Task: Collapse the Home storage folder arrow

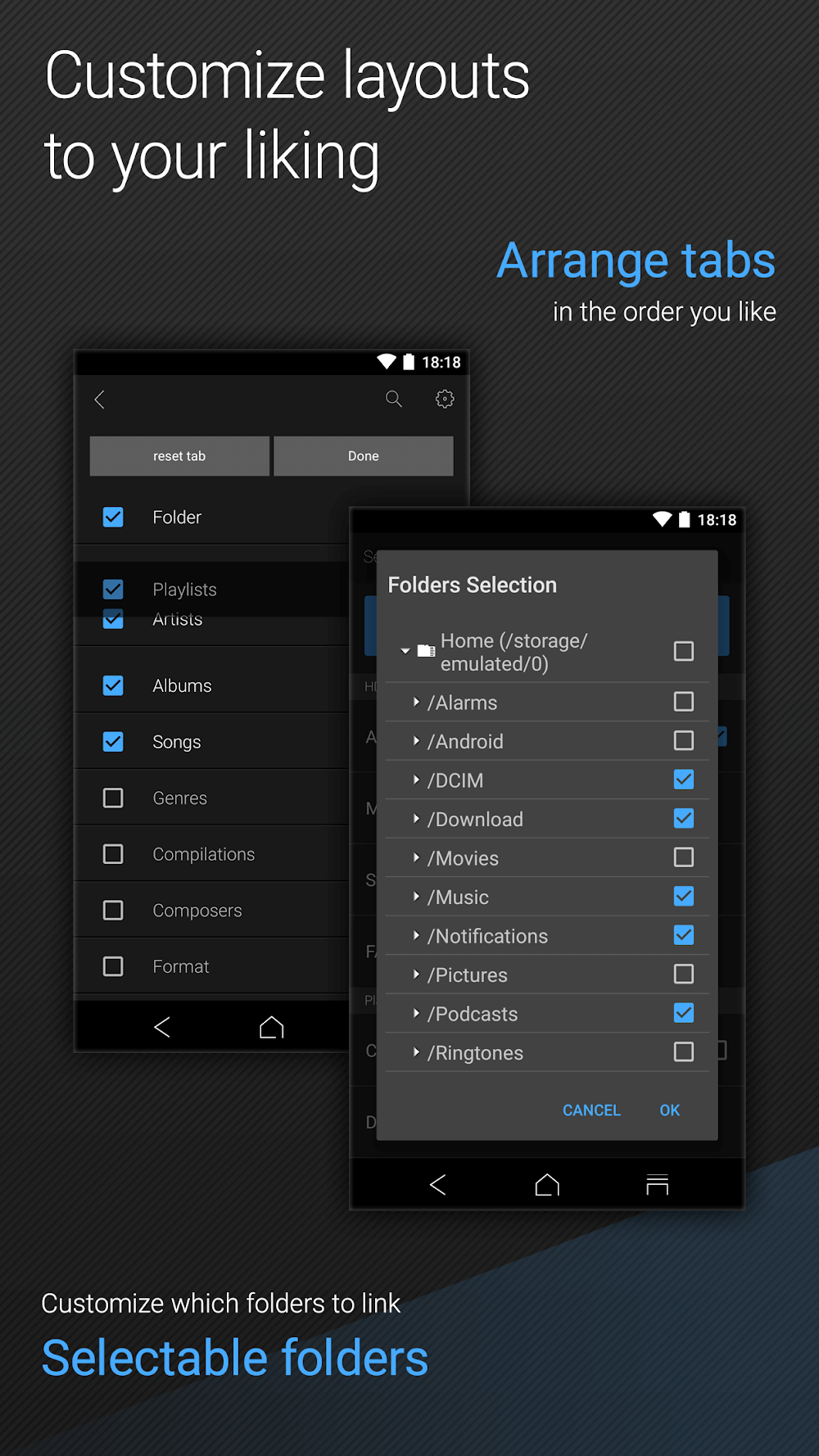Action: click(x=405, y=651)
